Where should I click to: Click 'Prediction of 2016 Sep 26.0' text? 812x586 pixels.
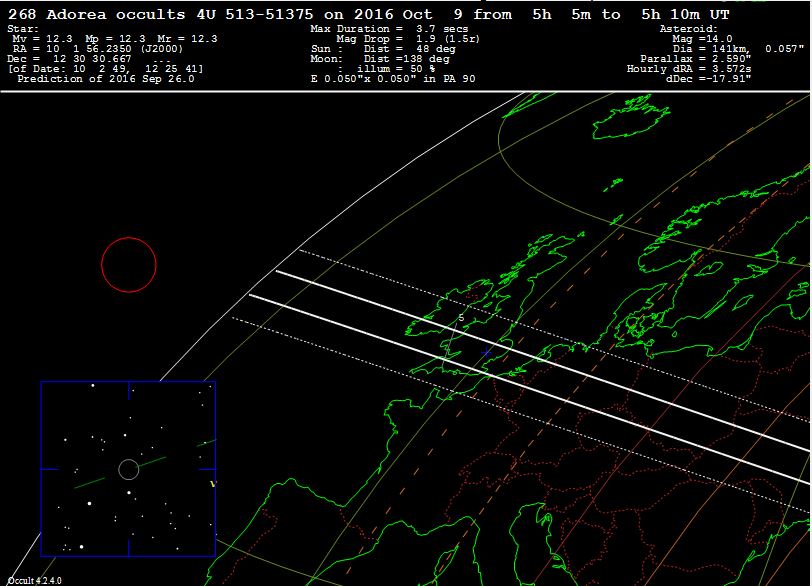[106, 78]
